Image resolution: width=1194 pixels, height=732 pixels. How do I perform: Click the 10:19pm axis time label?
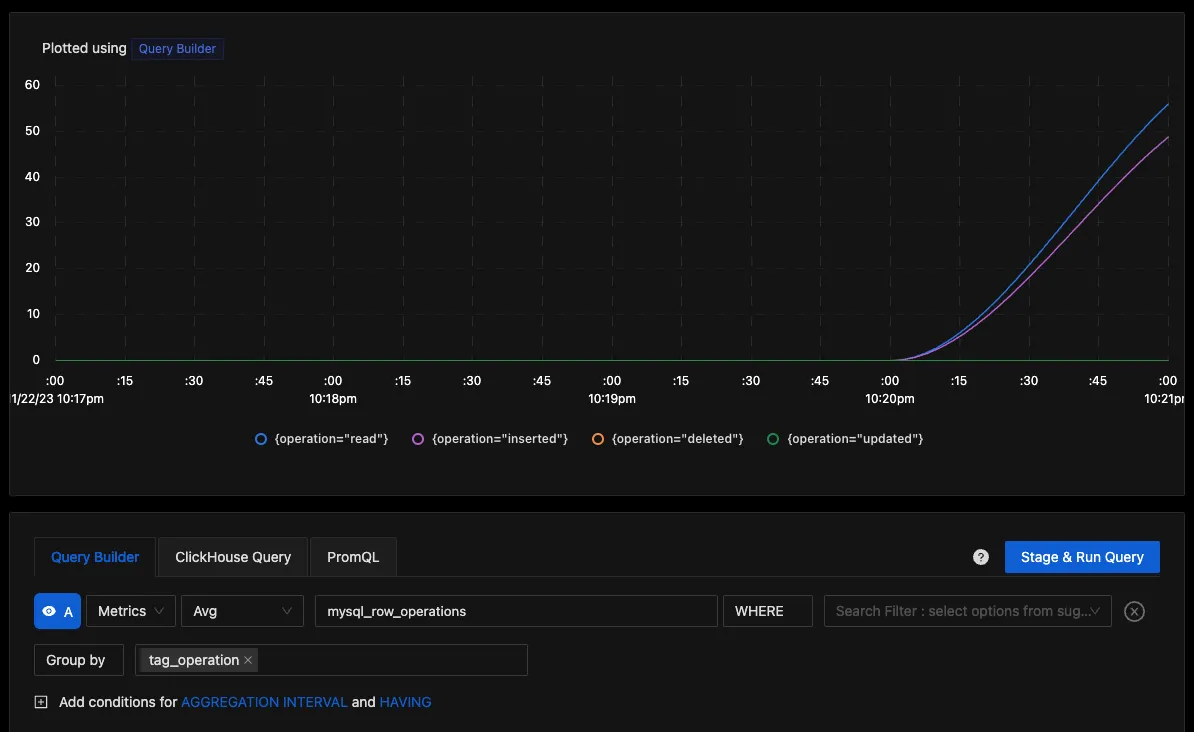[611, 398]
